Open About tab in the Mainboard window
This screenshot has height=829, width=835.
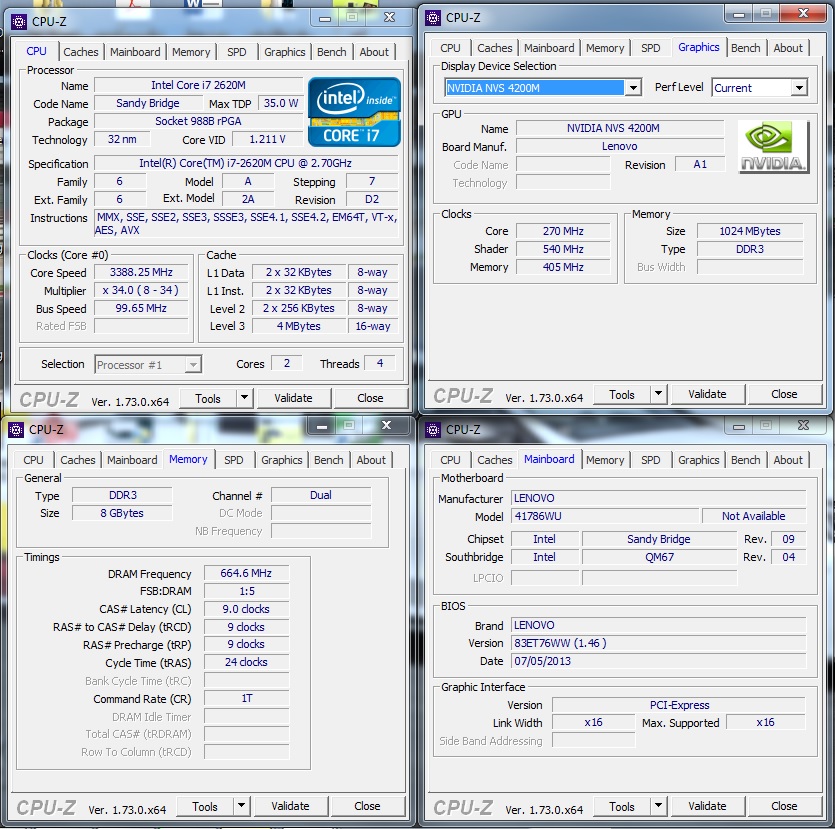pos(788,460)
